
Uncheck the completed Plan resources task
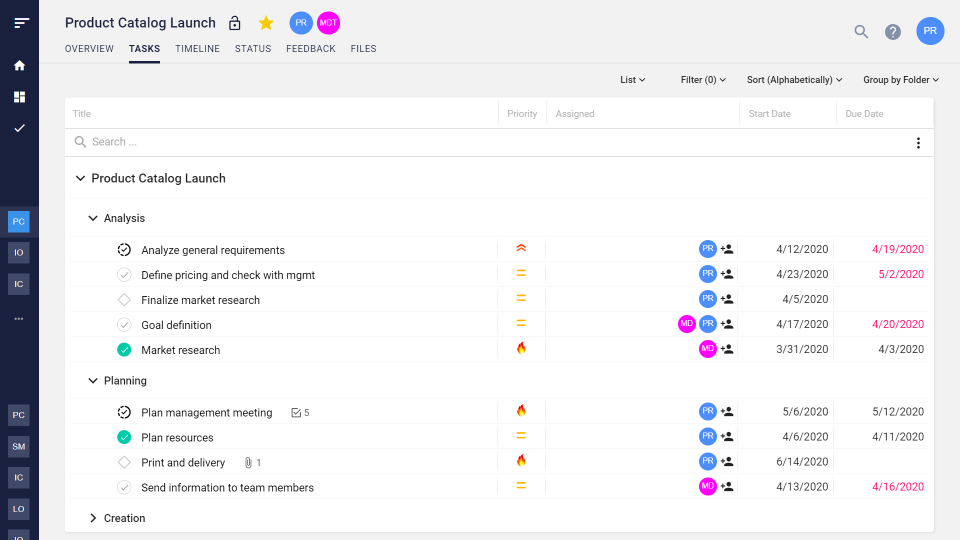[x=124, y=437]
